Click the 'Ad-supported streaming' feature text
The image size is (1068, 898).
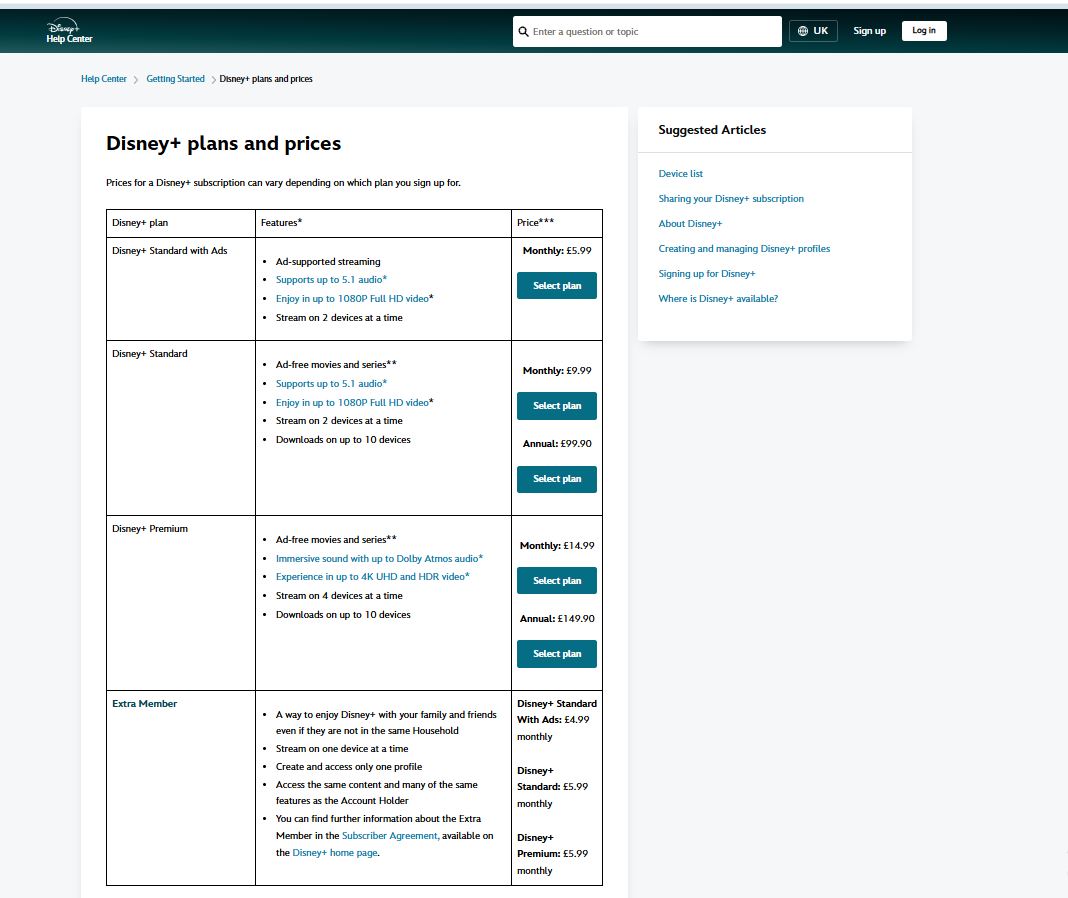coord(328,262)
